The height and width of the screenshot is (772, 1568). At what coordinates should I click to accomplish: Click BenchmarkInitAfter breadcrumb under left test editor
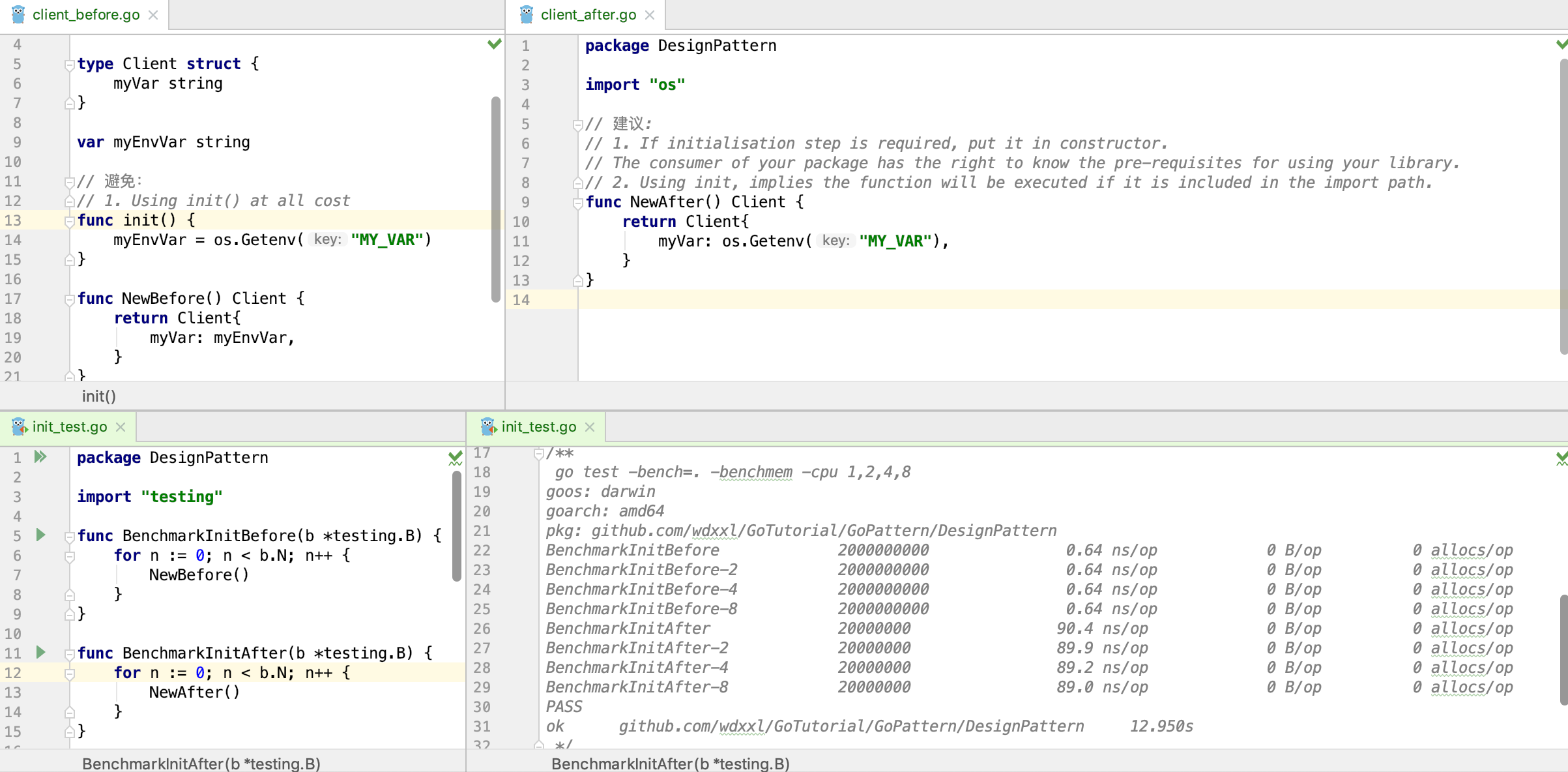(201, 764)
